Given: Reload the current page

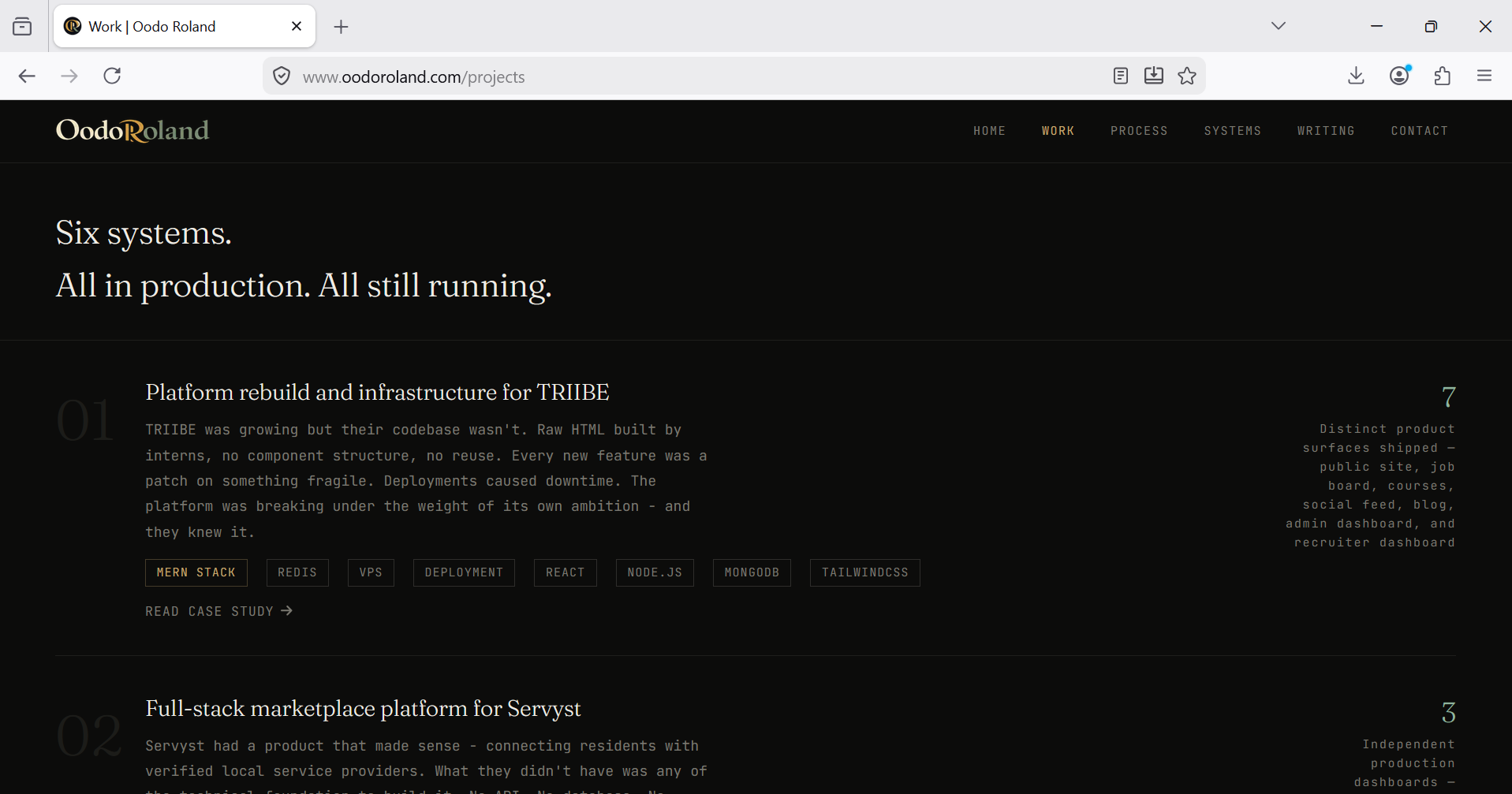Looking at the screenshot, I should (x=112, y=76).
